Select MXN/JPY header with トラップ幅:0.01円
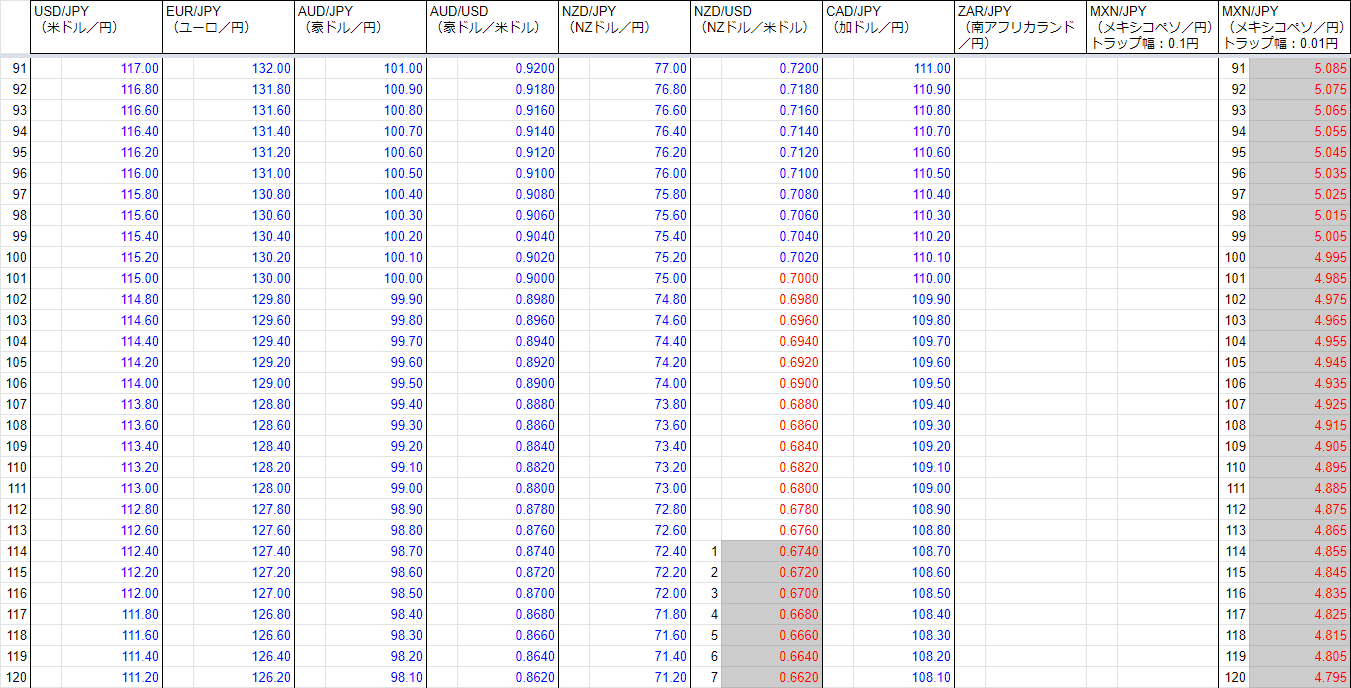The height and width of the screenshot is (688, 1351). tap(1284, 27)
